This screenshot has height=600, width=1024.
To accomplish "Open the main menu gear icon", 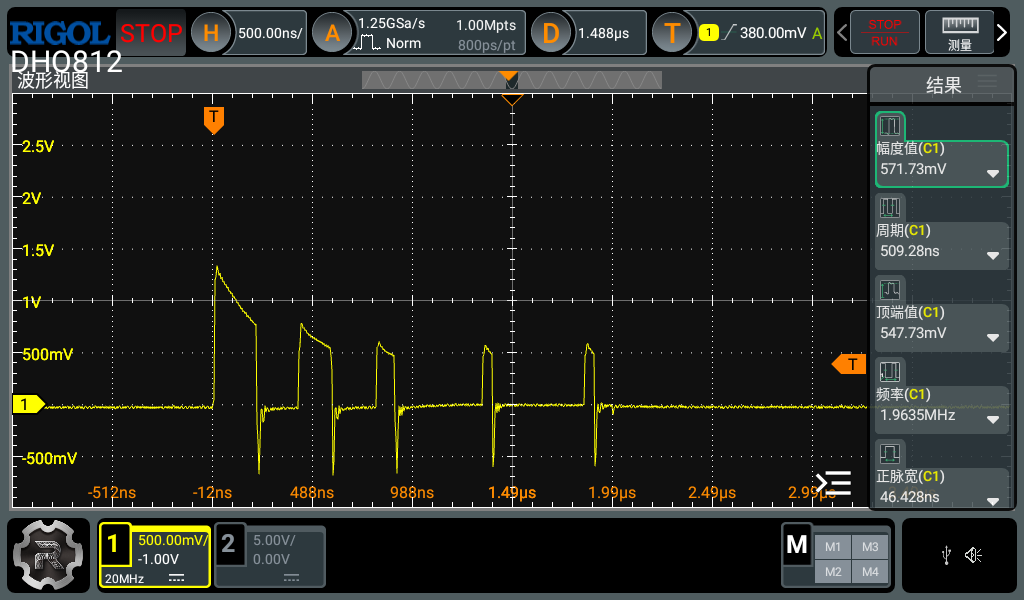I will point(48,555).
